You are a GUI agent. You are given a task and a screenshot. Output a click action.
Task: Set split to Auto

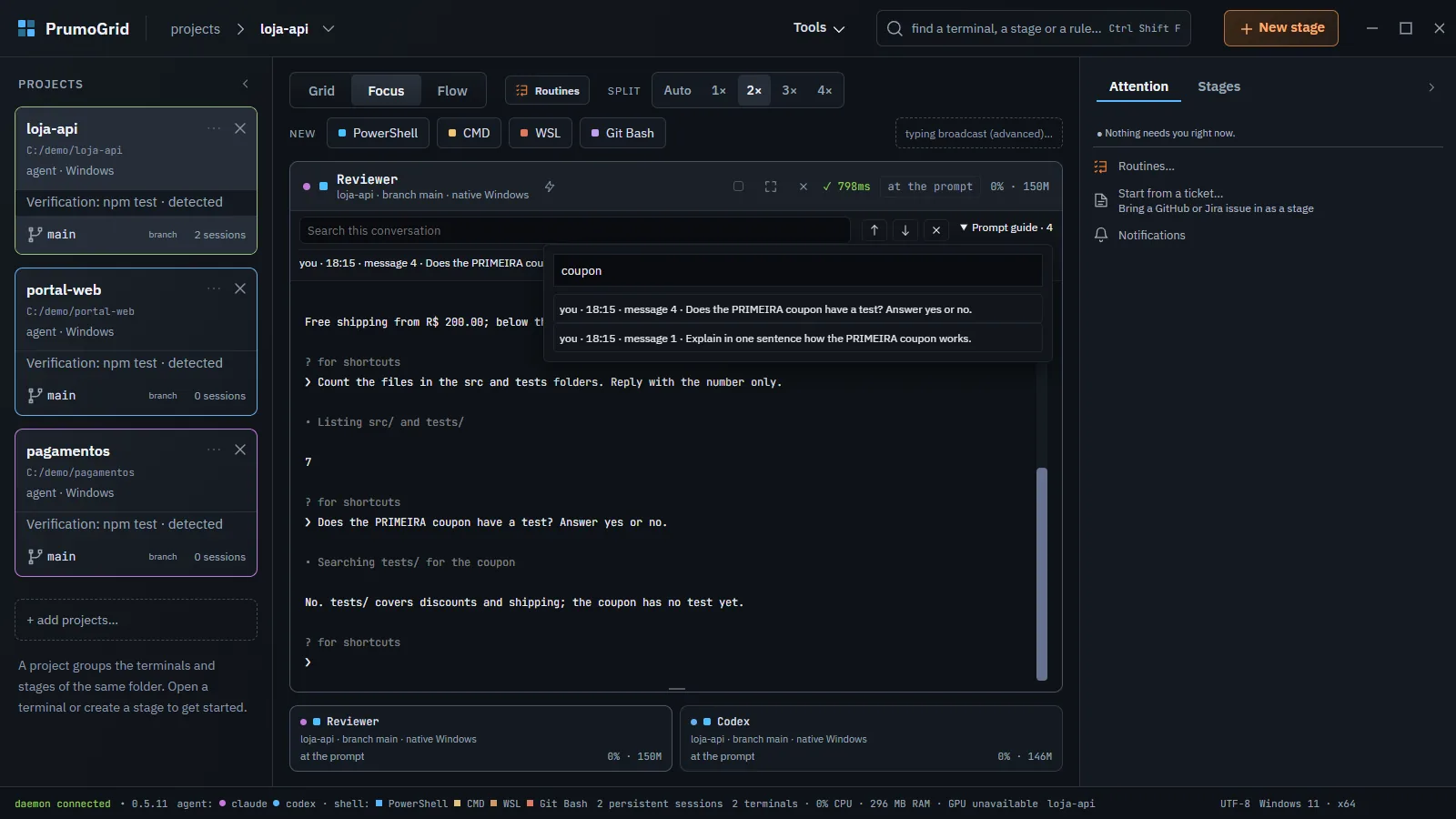[x=677, y=90]
